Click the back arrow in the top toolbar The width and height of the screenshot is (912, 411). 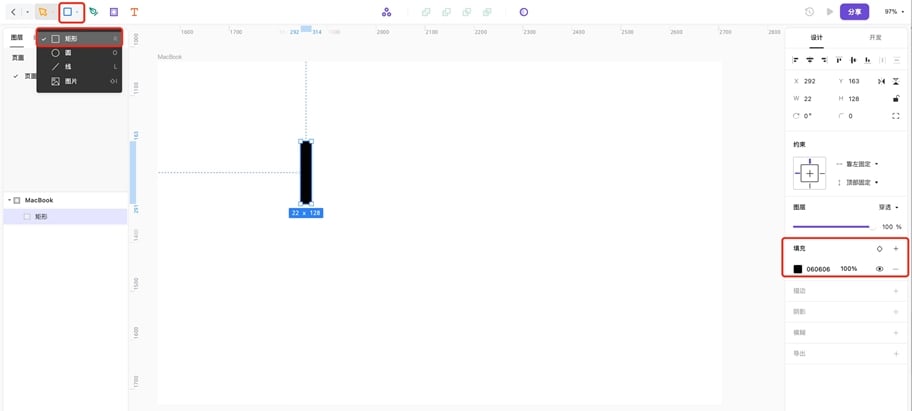(x=14, y=12)
